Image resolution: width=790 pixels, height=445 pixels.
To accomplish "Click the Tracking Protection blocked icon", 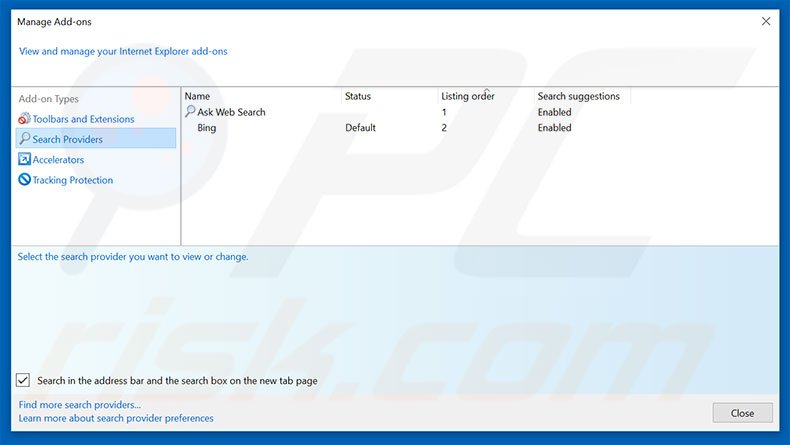I will tap(24, 179).
